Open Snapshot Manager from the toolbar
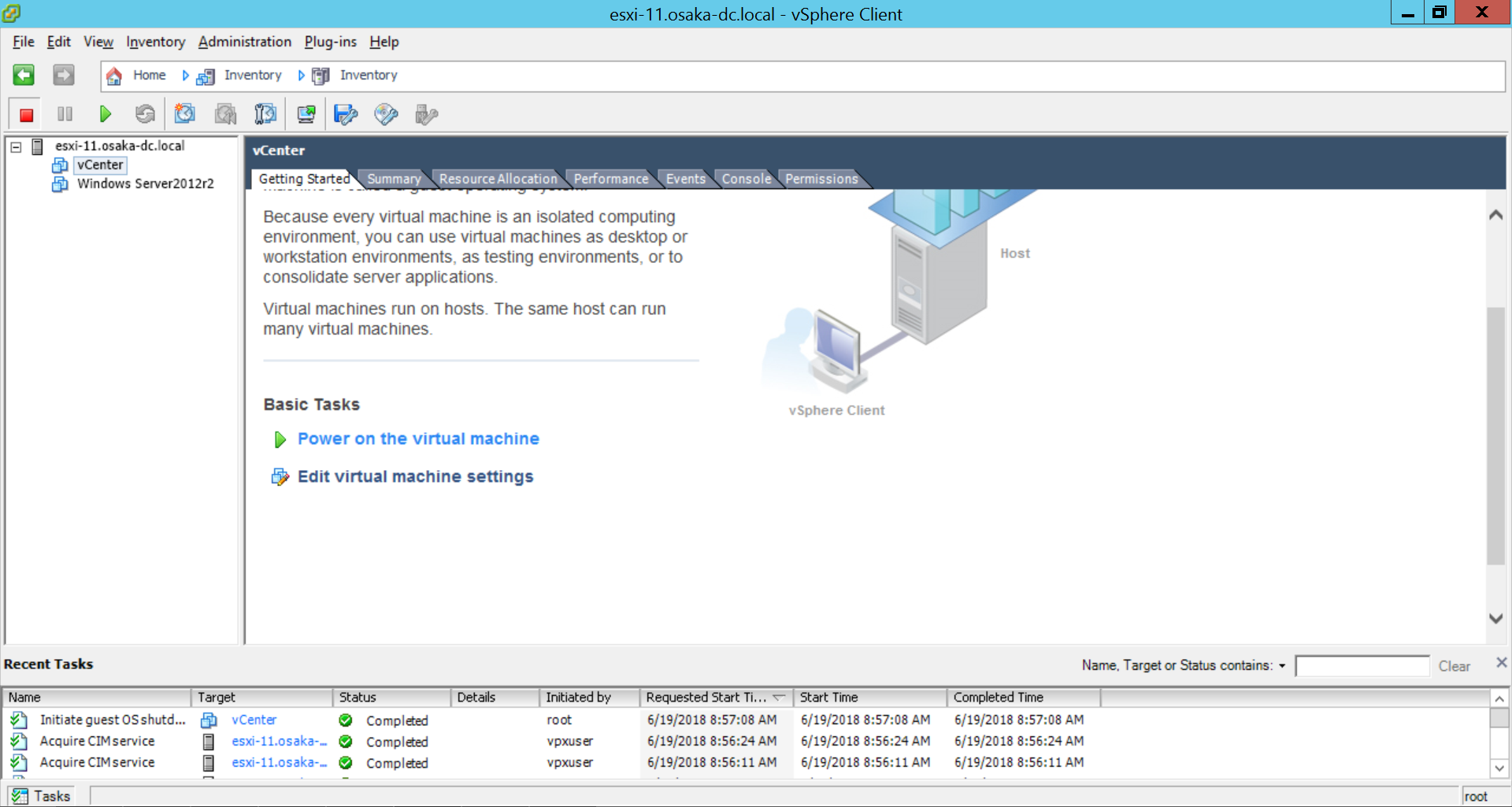Screen dimensions: 1512x807 pyautogui.click(x=265, y=115)
